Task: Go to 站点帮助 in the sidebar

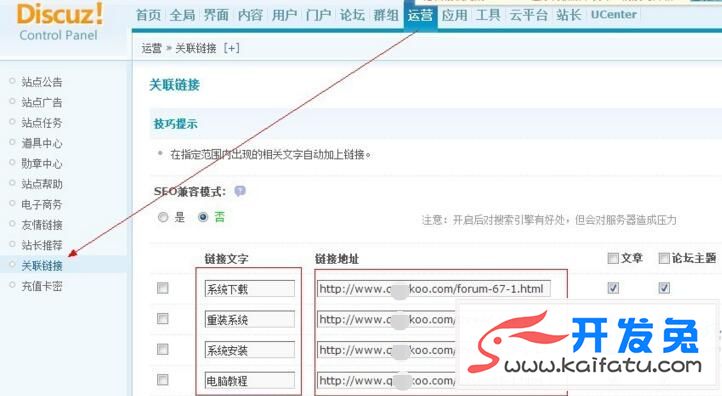Action: click(42, 184)
